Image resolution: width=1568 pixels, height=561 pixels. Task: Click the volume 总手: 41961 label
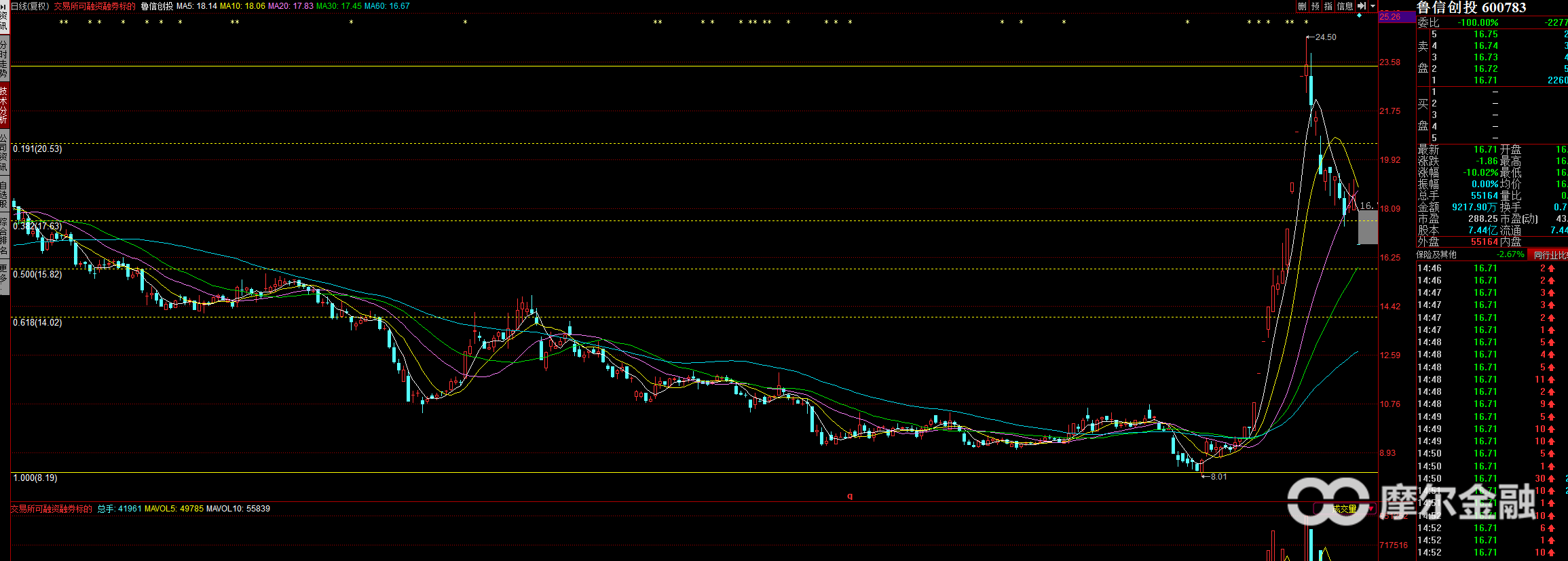click(119, 509)
